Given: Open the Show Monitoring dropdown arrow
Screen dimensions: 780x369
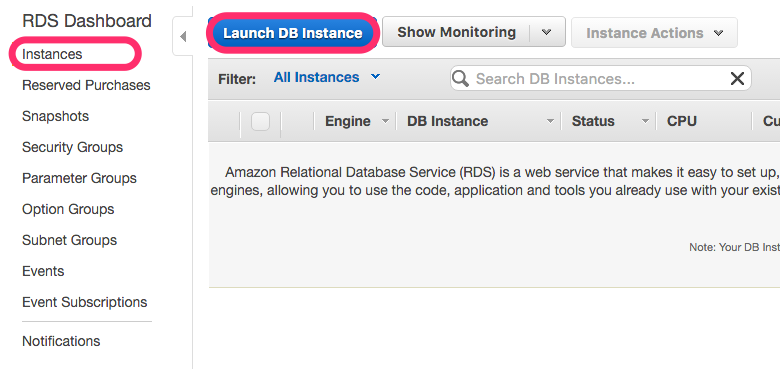Looking at the screenshot, I should click(x=546, y=32).
